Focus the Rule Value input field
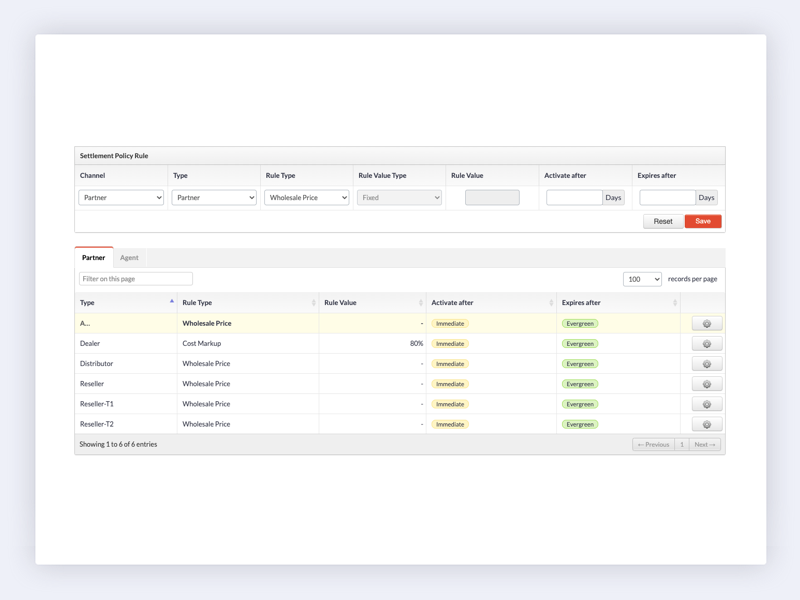This screenshot has height=600, width=800. pyautogui.click(x=492, y=197)
